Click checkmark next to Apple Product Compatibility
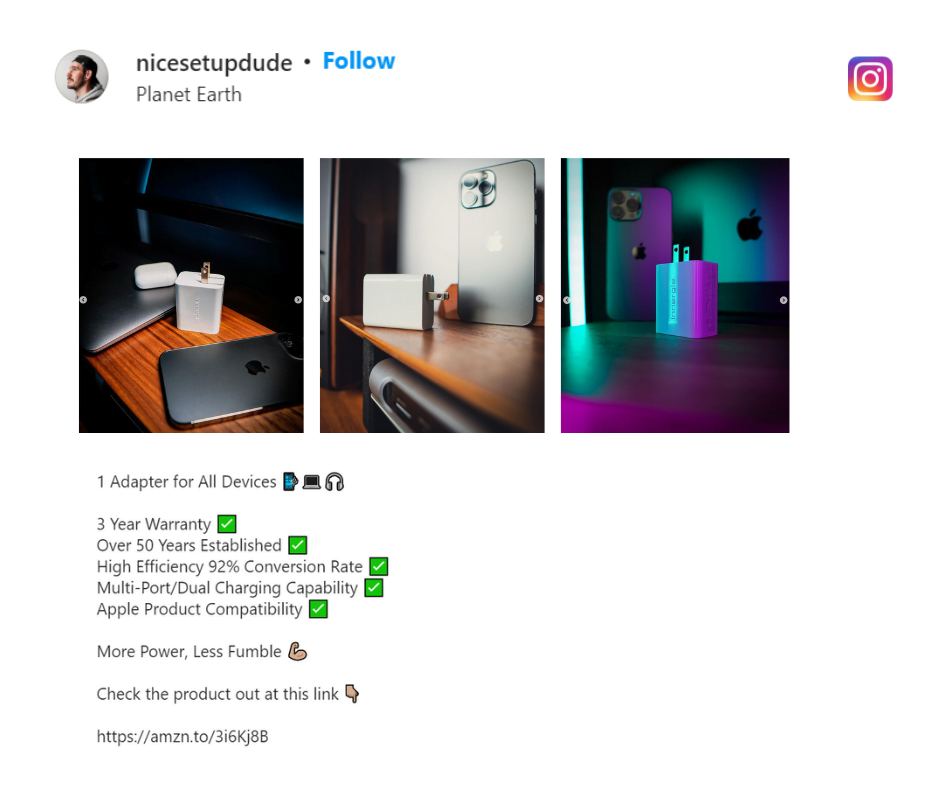940x788 pixels. click(318, 609)
